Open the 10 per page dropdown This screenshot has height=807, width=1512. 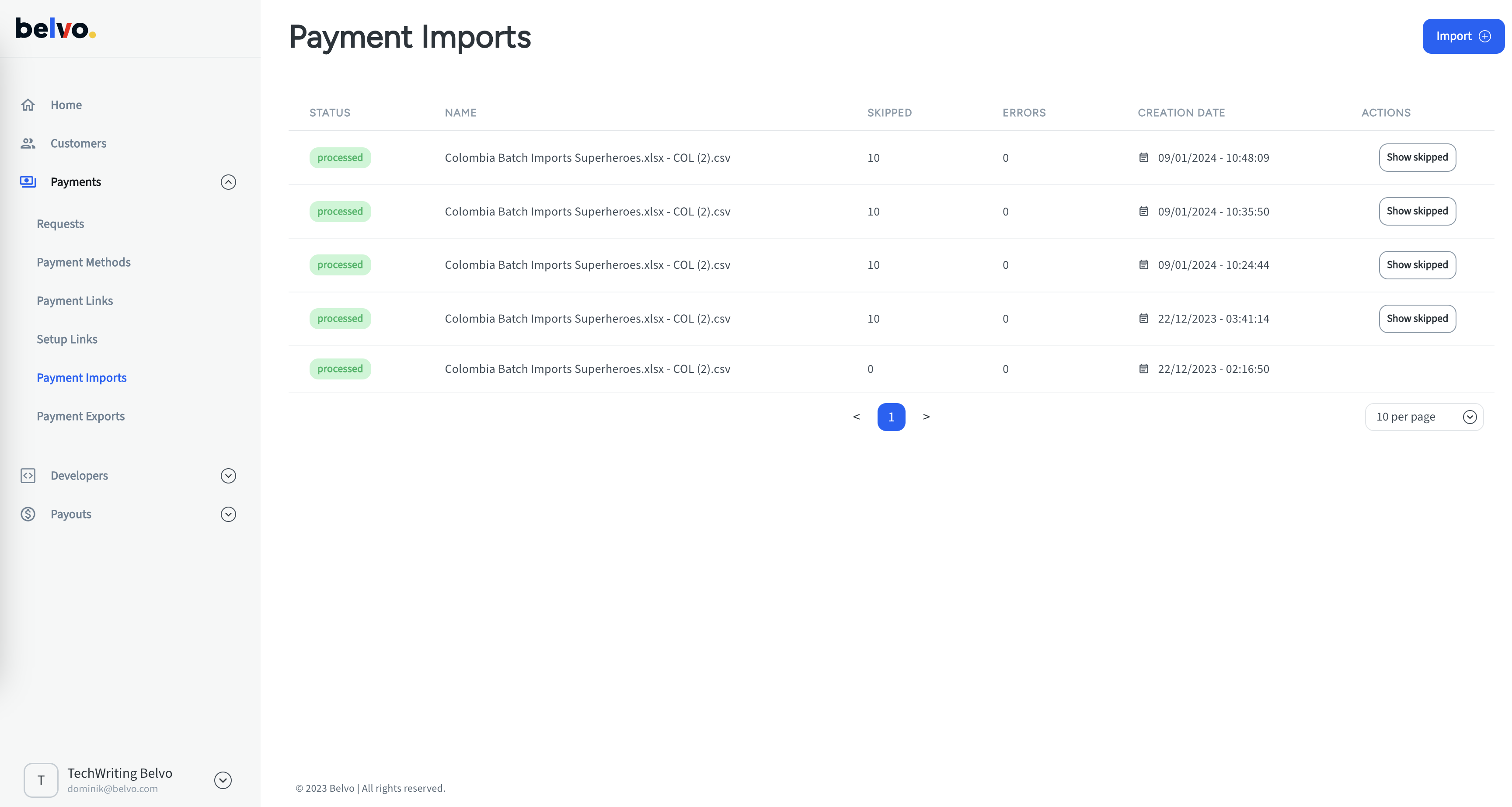[1424, 417]
